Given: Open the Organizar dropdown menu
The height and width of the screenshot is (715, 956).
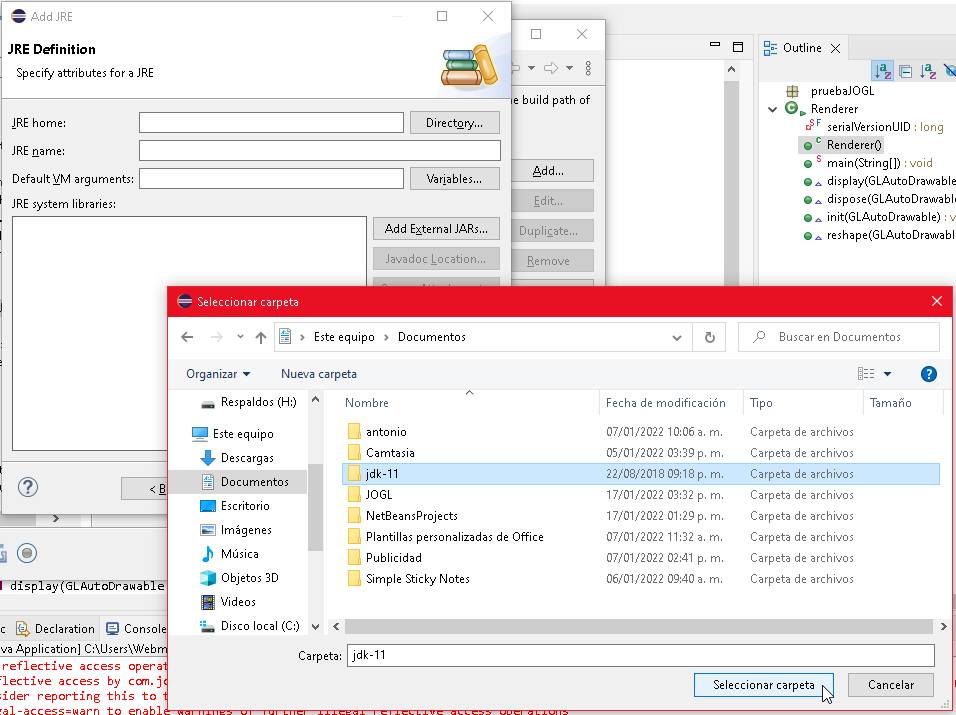Looking at the screenshot, I should coord(218,374).
